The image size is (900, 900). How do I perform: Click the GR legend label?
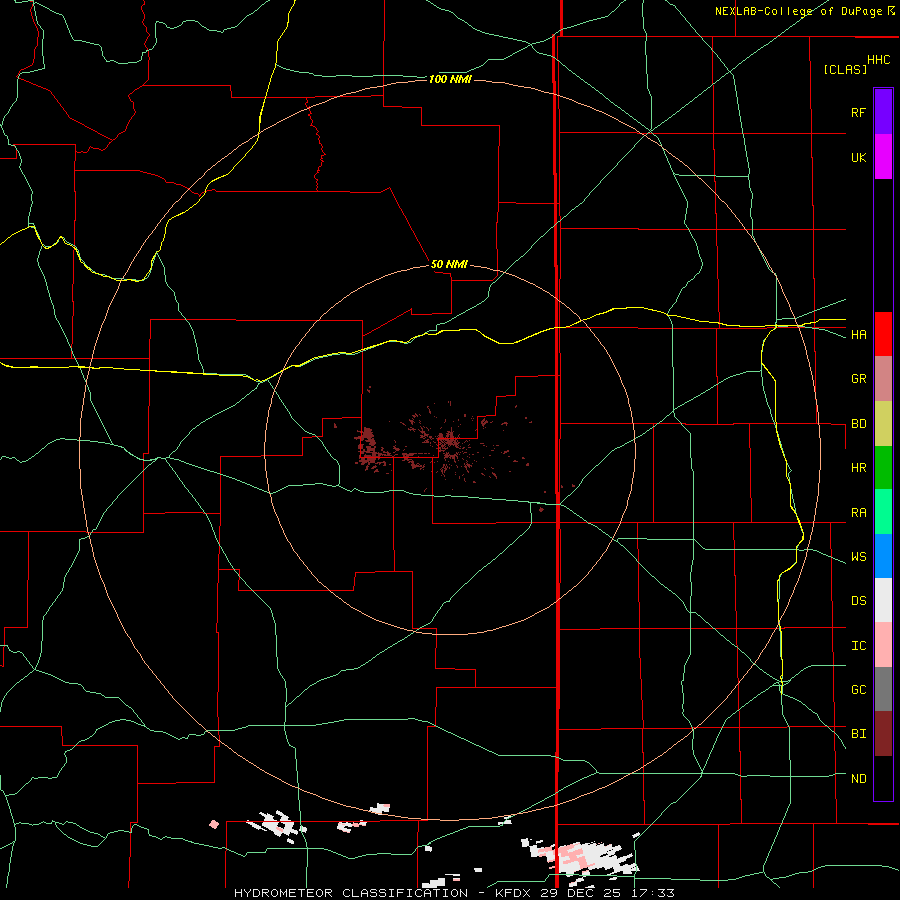tap(858, 379)
